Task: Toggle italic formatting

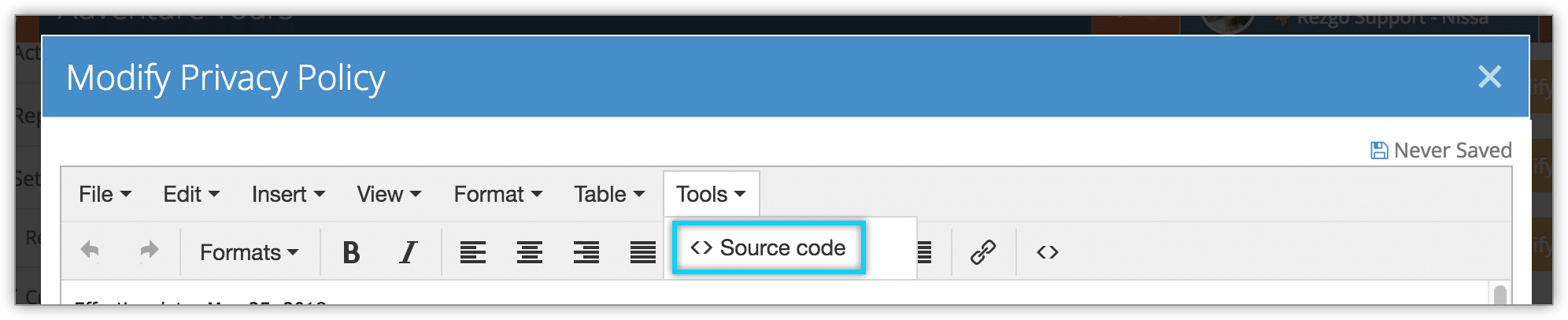Action: (408, 252)
